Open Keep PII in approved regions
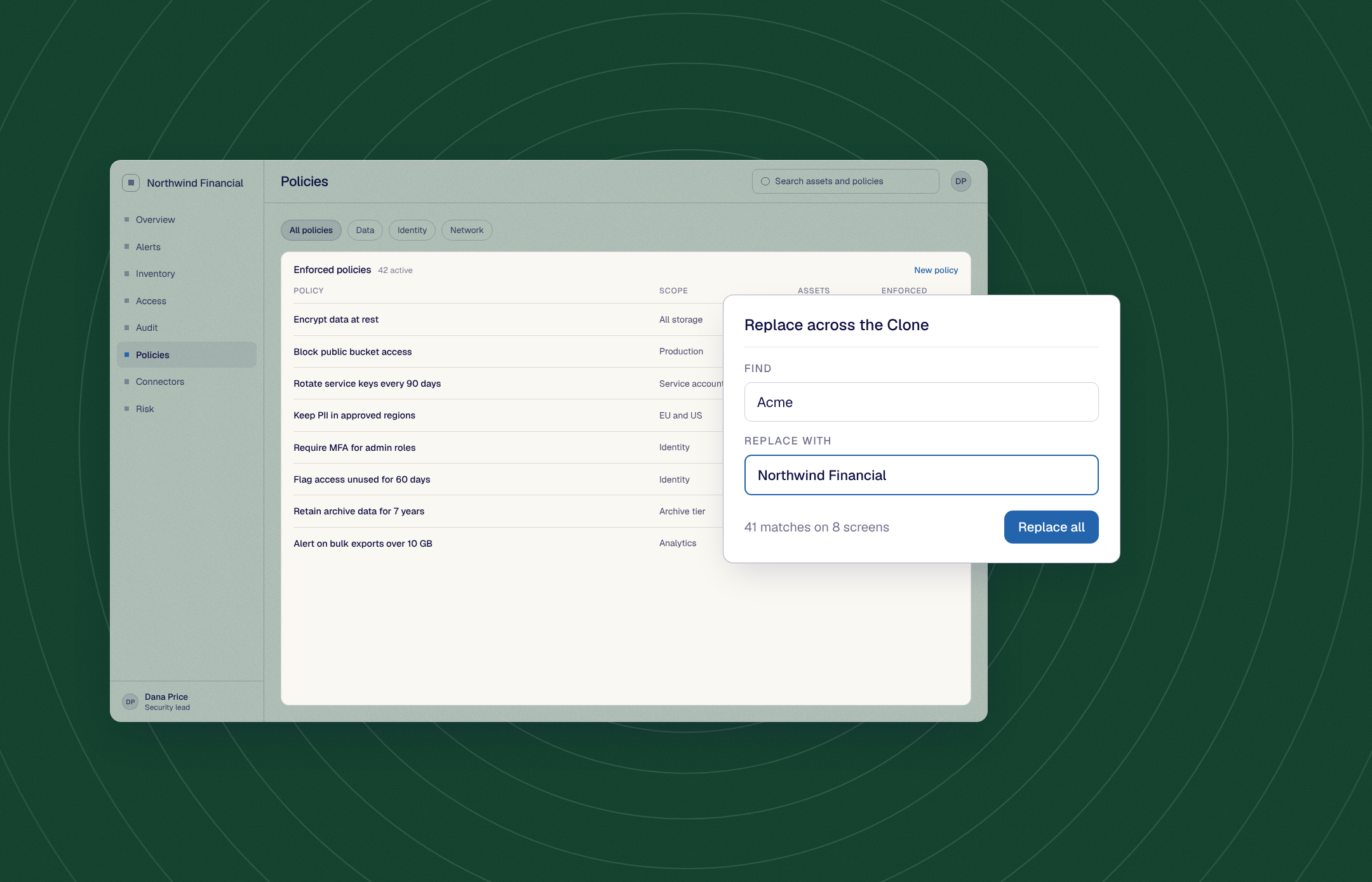The height and width of the screenshot is (882, 1372). coord(354,415)
